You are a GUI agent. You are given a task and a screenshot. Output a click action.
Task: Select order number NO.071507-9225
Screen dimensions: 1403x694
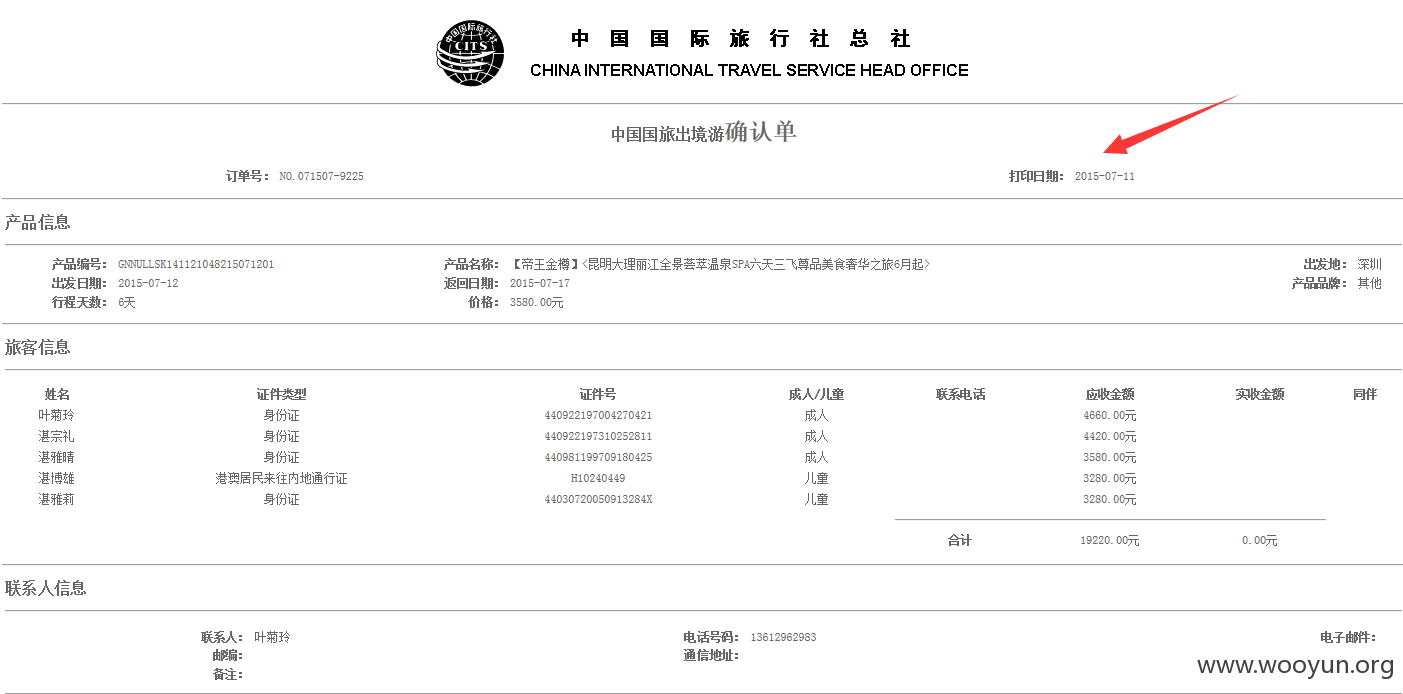321,176
